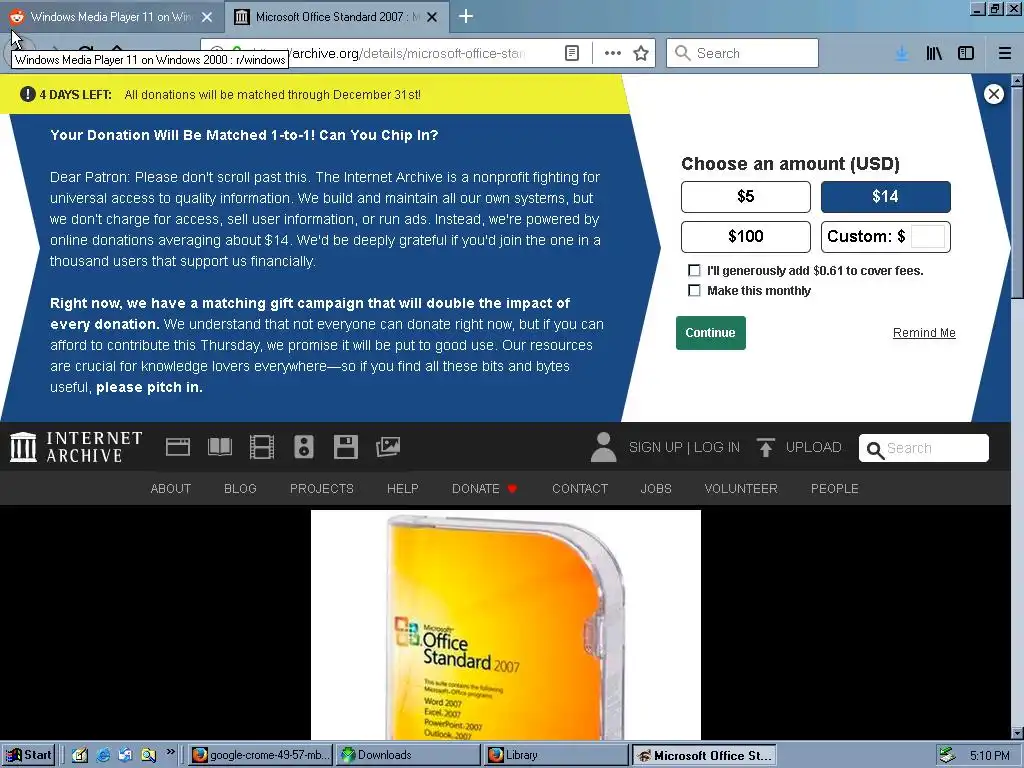
Task: Click the Internet Explorer quick launch icon
Action: (103, 755)
